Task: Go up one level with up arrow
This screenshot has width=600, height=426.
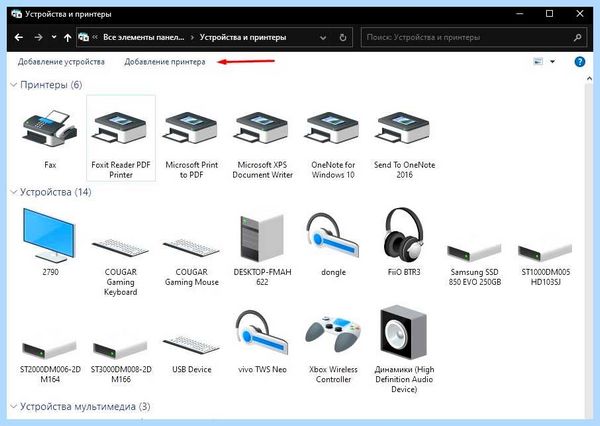Action: 68,38
